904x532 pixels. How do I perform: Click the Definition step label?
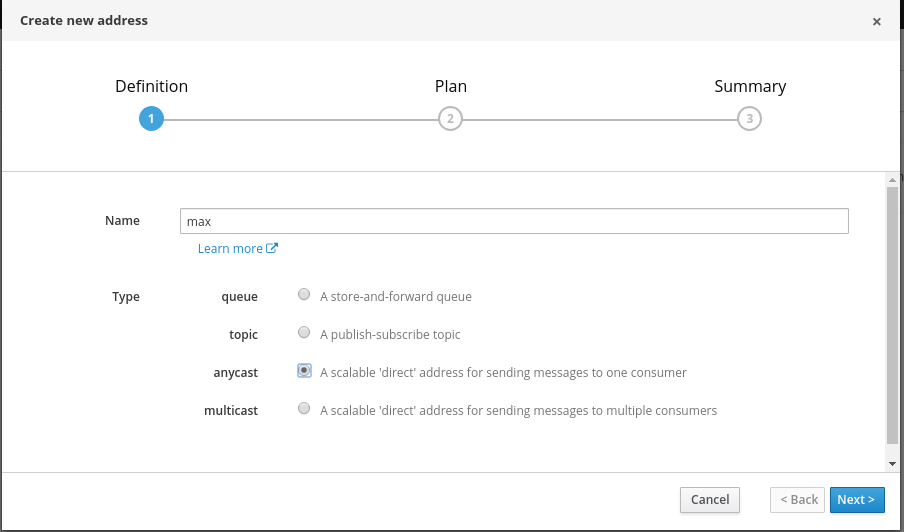[151, 87]
